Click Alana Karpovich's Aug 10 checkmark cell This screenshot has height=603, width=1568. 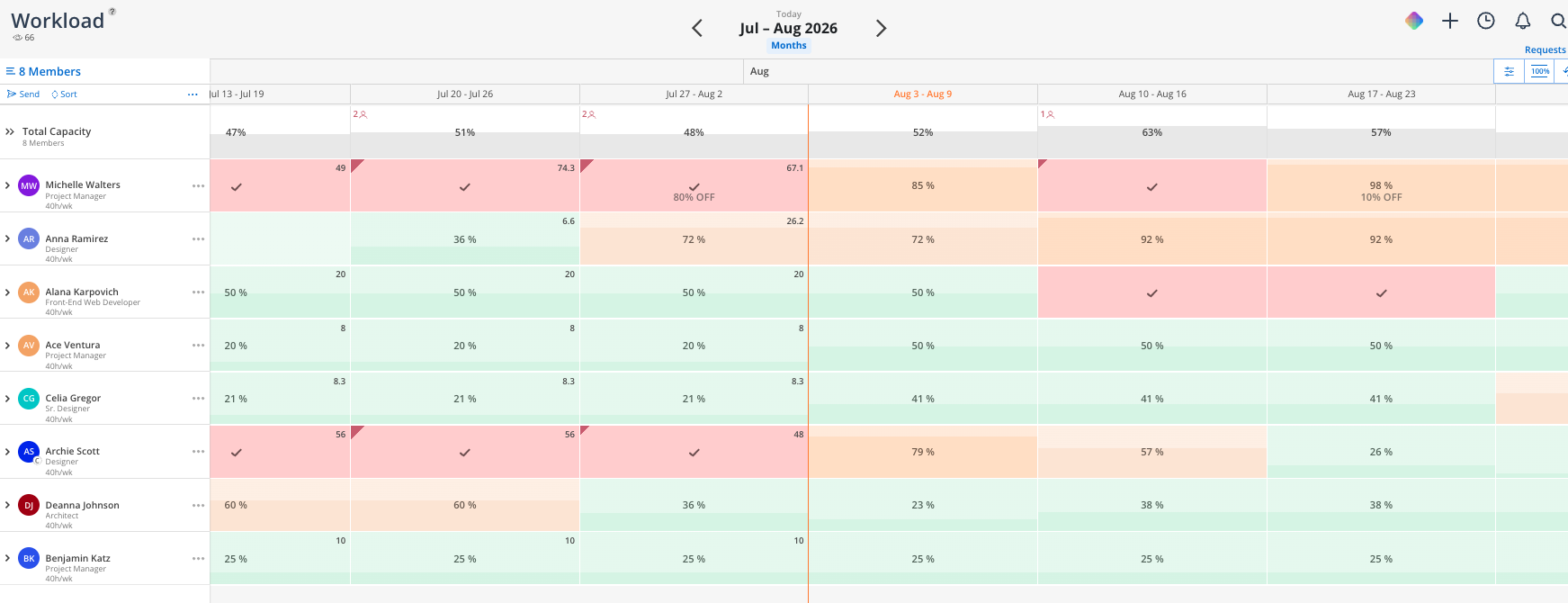[x=1152, y=293]
